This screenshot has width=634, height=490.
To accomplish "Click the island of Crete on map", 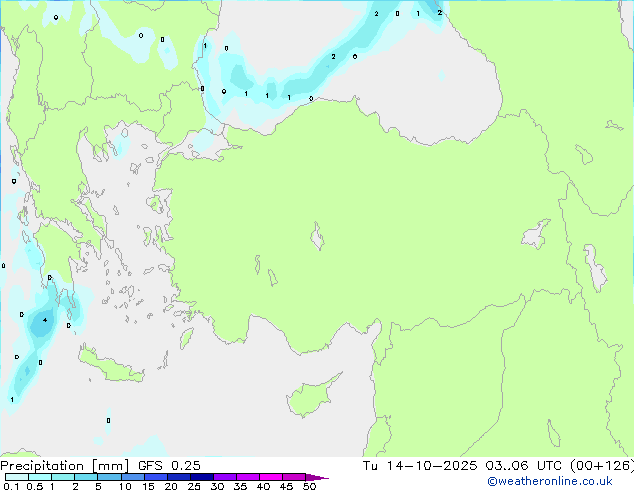I will point(111,365).
